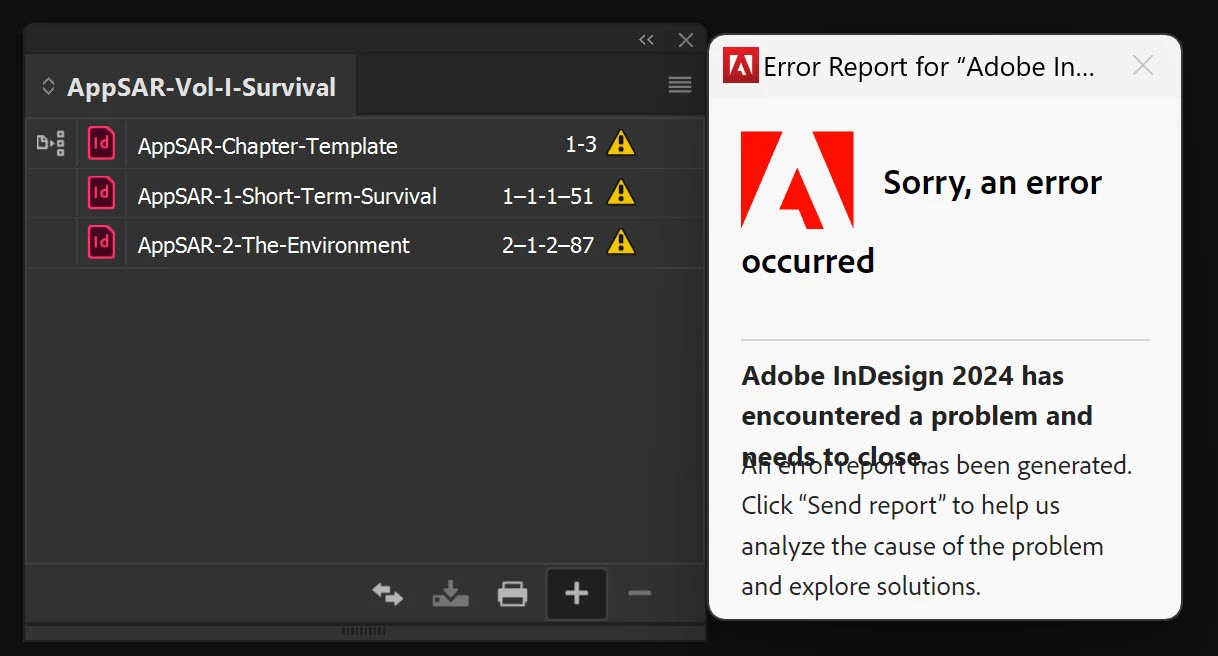This screenshot has width=1218, height=656.
Task: Click warning icon next to AppSAR-Chapter-Template
Action: click(x=621, y=143)
